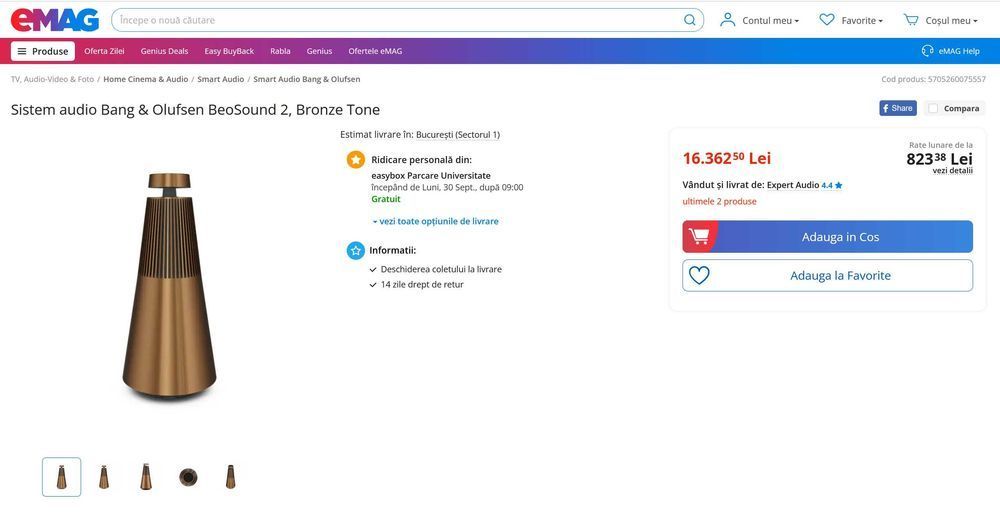The image size is (1000, 529).
Task: Click Adauga in Cos button
Action: point(828,237)
